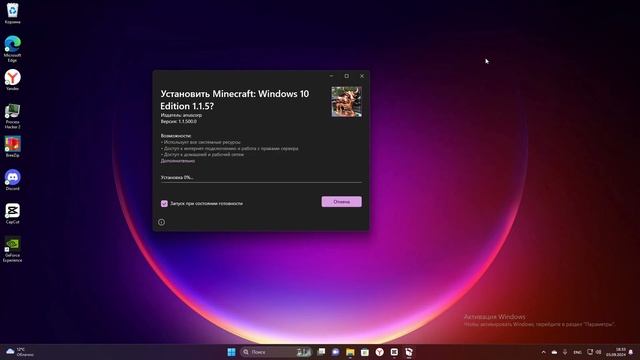Click the Minecraft app thumbnail image
Screen dimensions: 640x360
point(347,102)
